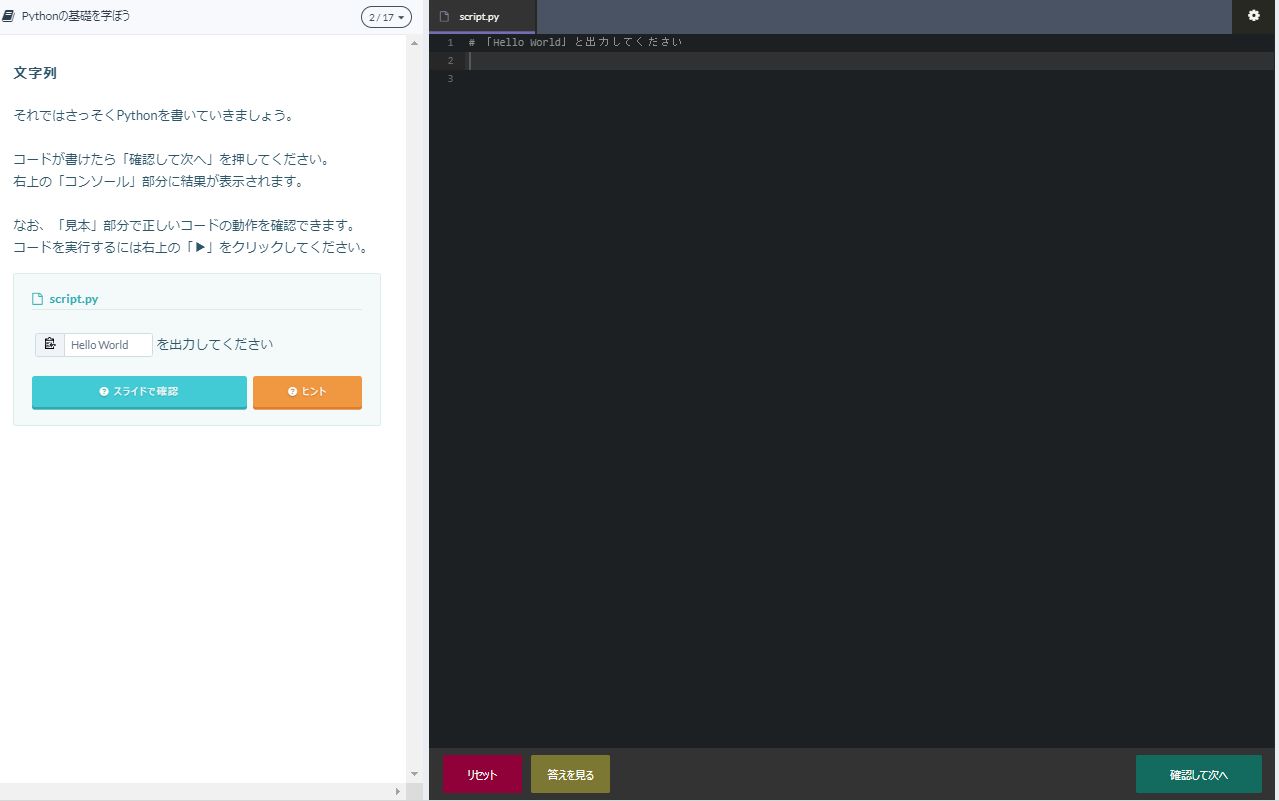Click the file icon next to script.py in the instructions

(x=38, y=299)
